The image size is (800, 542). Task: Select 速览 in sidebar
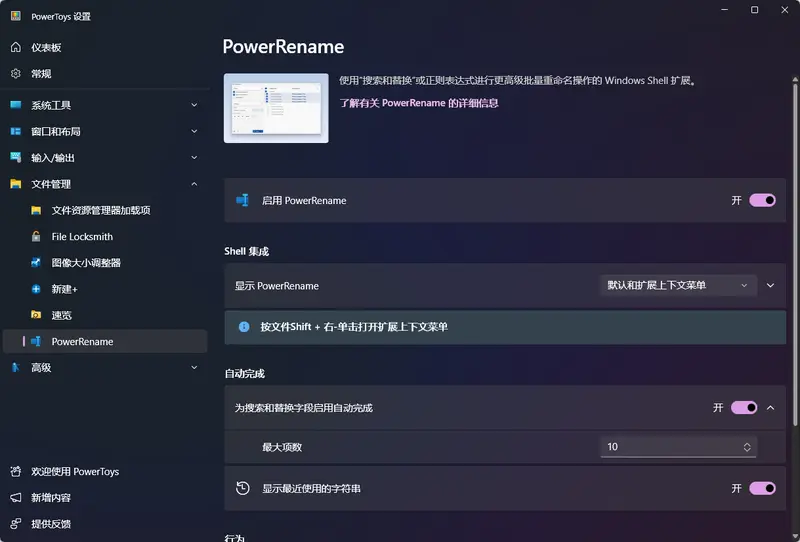(105, 315)
